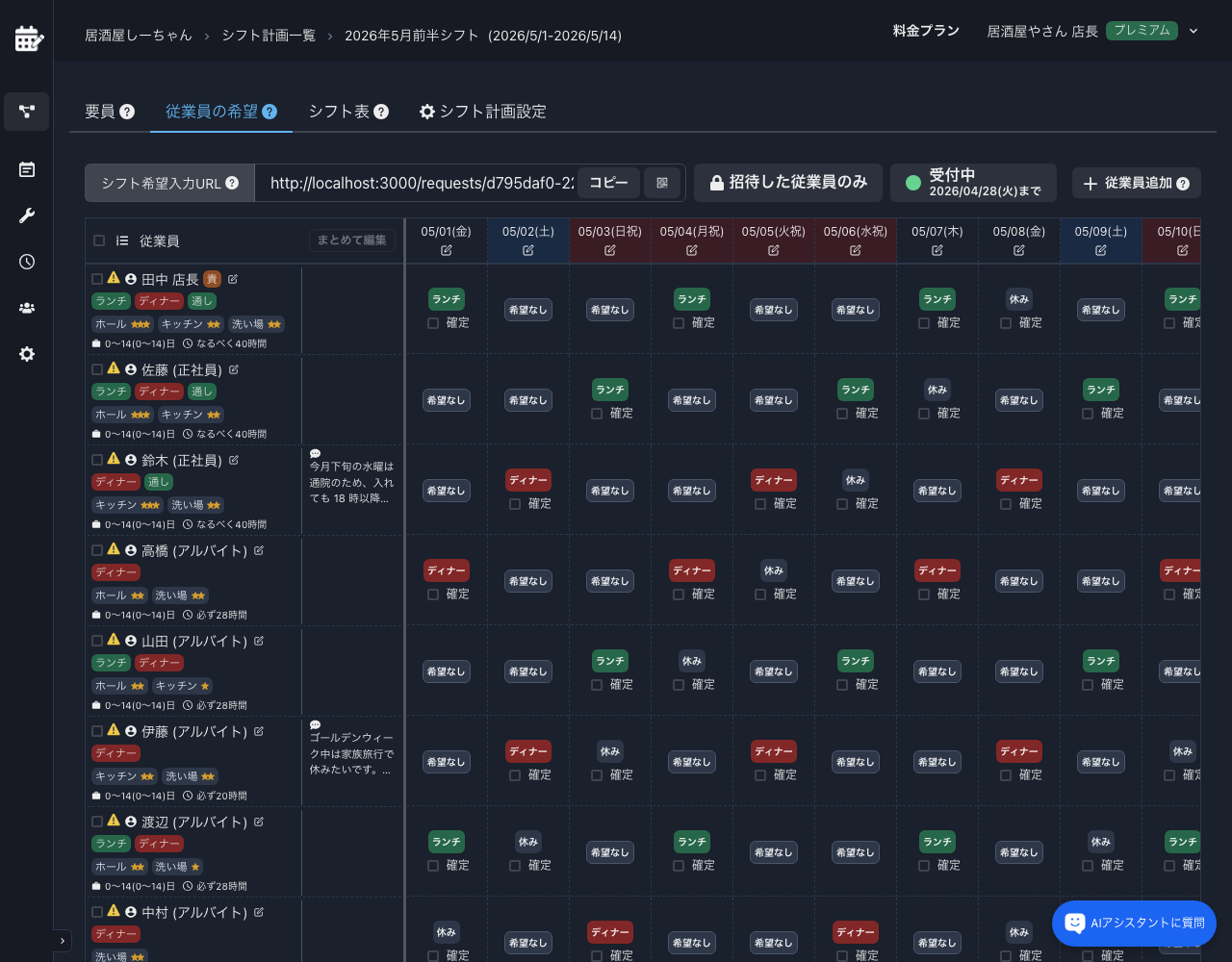Open the comment bubble on 鈴木's row
The width and height of the screenshot is (1232, 962).
tap(315, 452)
